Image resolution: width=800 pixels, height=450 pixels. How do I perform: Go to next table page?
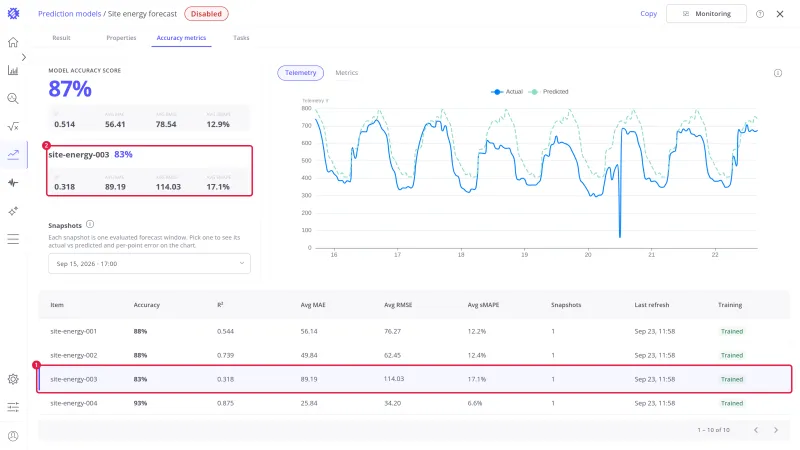click(776, 430)
